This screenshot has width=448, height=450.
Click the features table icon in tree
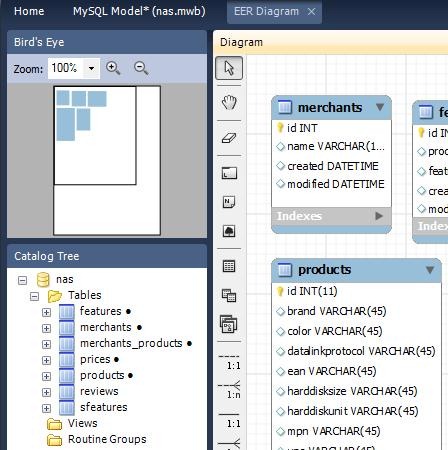[x=67, y=312]
